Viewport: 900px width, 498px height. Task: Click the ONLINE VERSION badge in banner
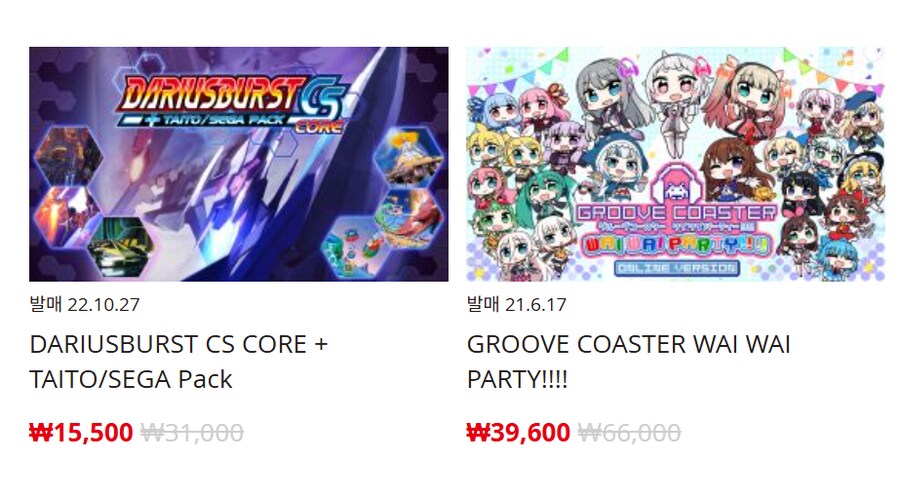click(x=676, y=268)
